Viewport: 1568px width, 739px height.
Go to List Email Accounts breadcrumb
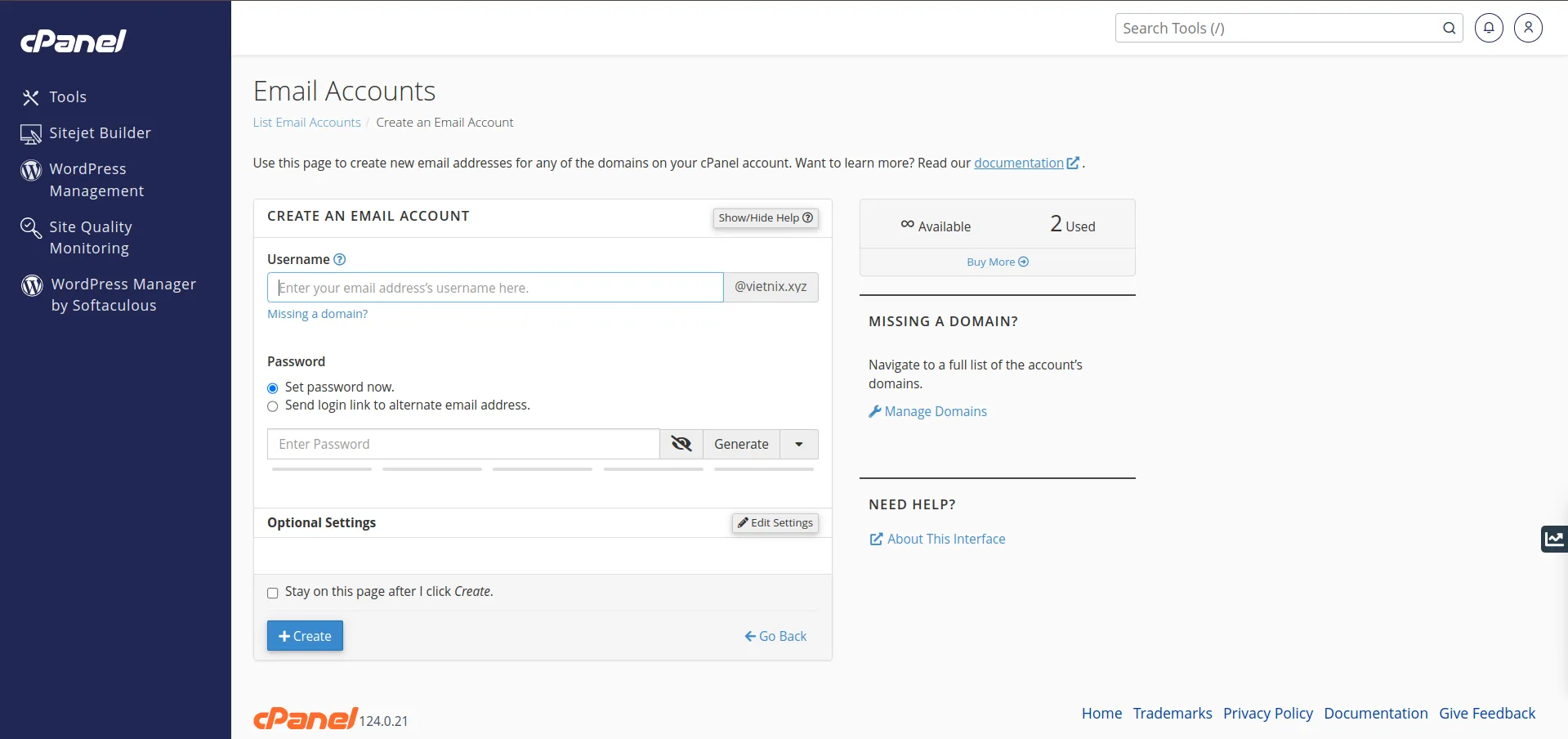(306, 123)
